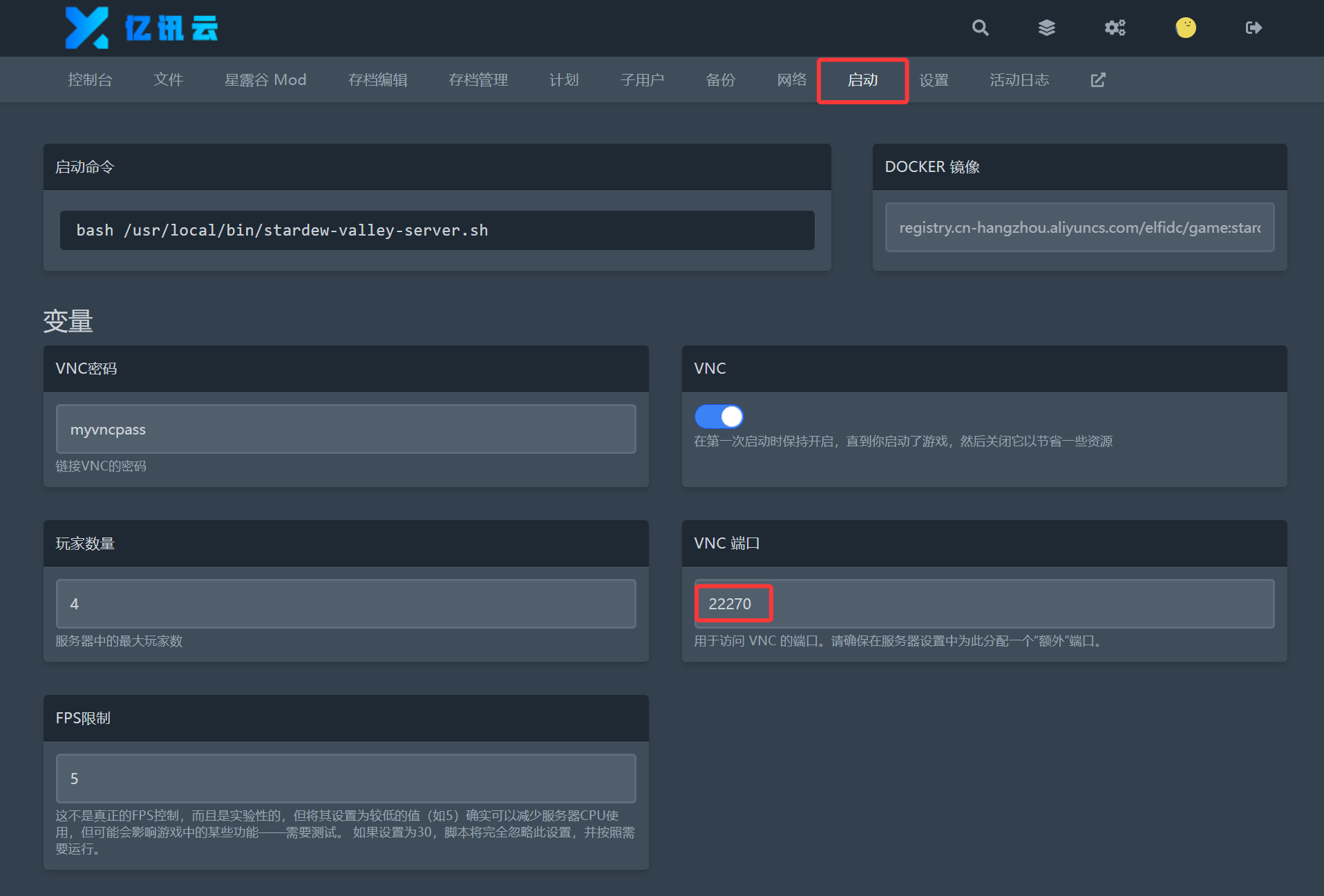Open the 活动日志 tab
This screenshot has width=1324, height=896.
coord(1019,80)
